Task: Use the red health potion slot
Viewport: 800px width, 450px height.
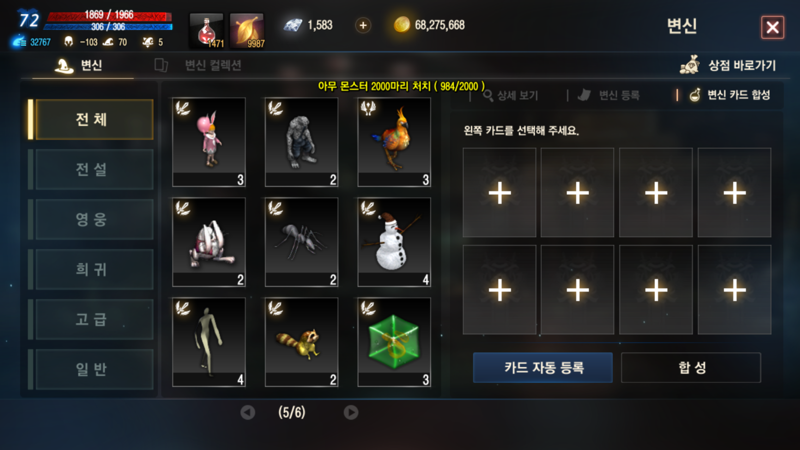Action: pyautogui.click(x=207, y=31)
